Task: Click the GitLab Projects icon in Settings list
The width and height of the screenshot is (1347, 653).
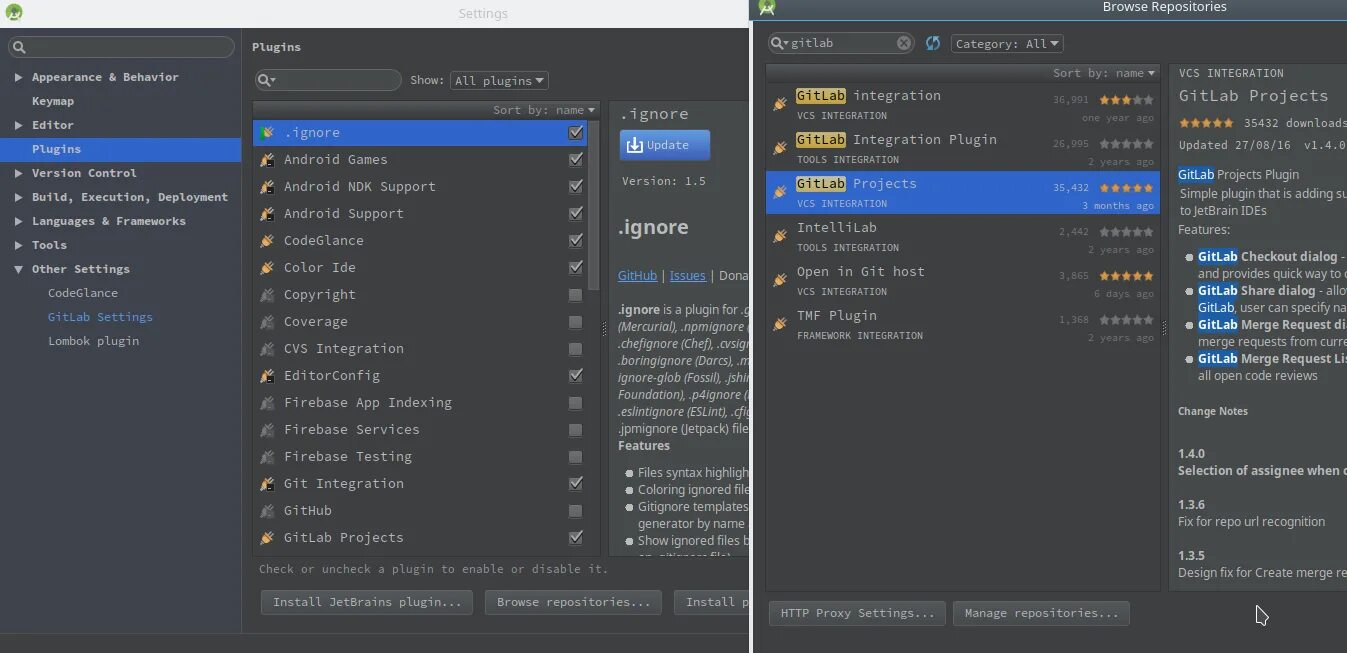Action: coord(267,538)
